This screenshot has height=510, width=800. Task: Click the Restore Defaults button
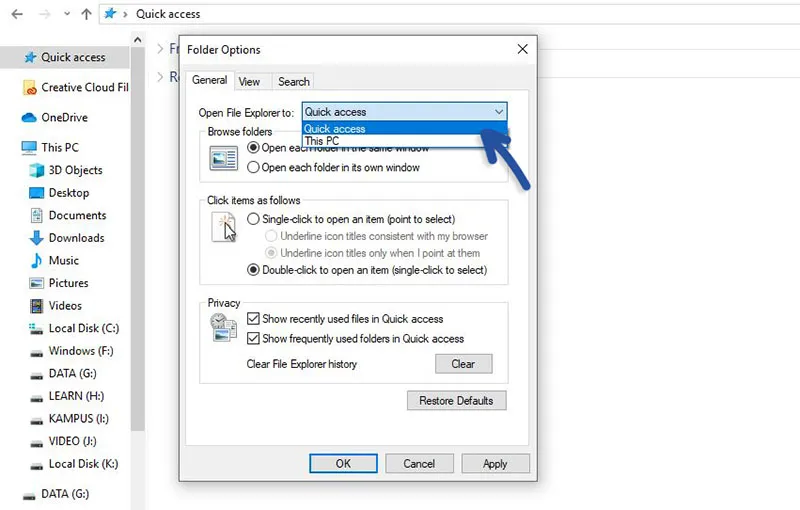tap(456, 401)
